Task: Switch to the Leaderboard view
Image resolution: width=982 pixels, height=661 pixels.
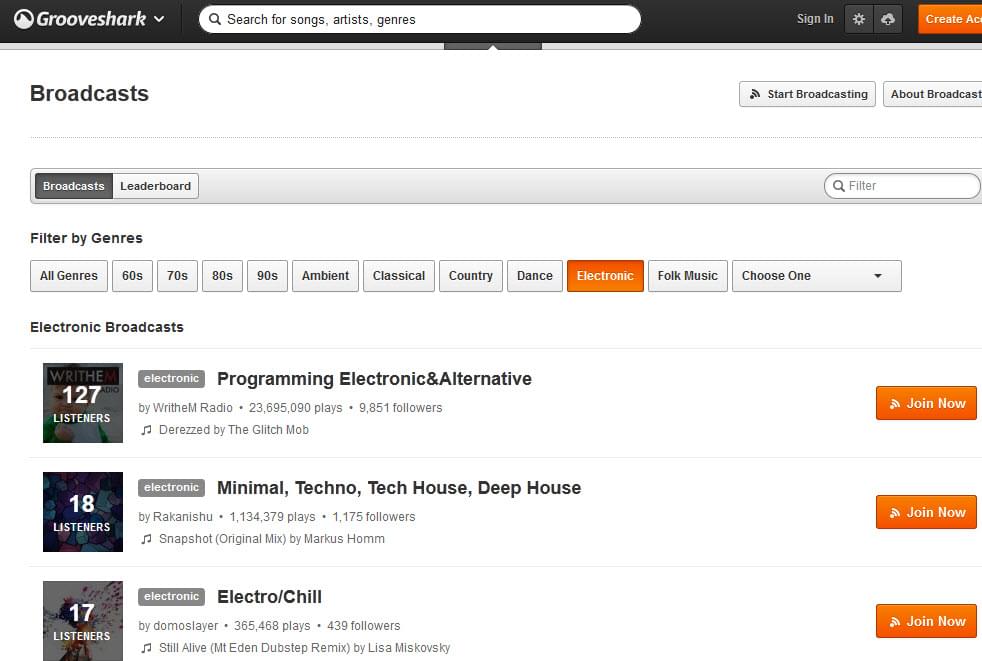Action: [155, 186]
